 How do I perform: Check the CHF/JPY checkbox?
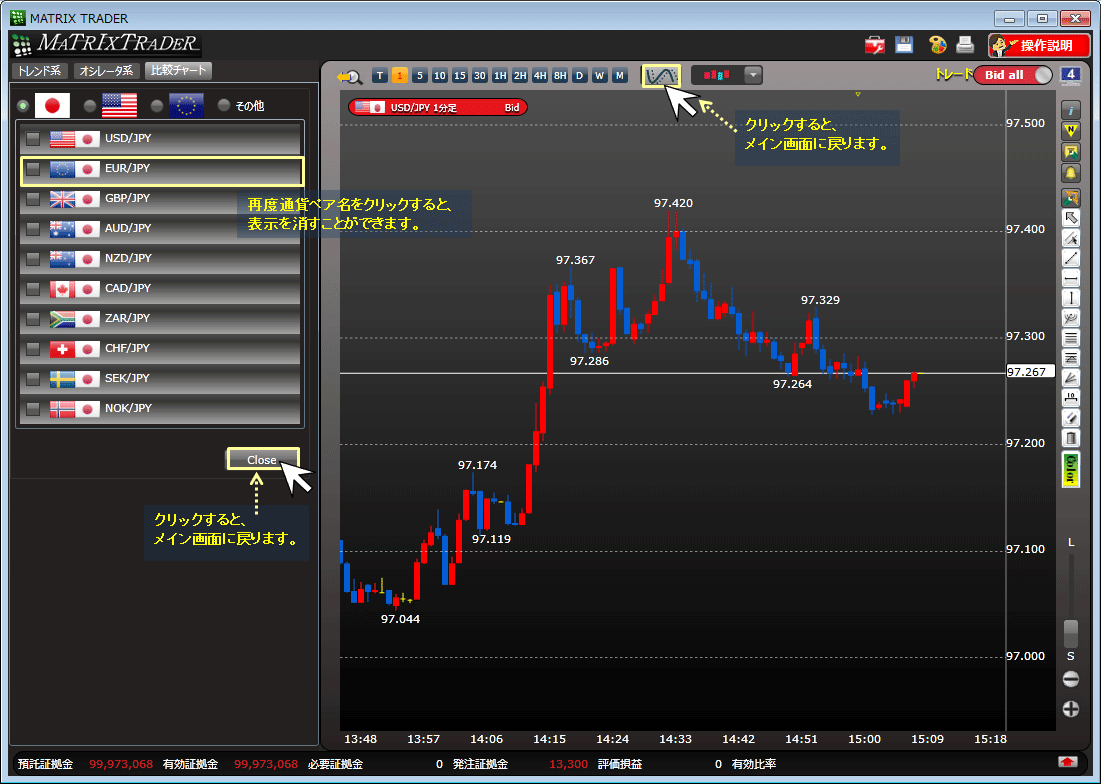tap(33, 349)
